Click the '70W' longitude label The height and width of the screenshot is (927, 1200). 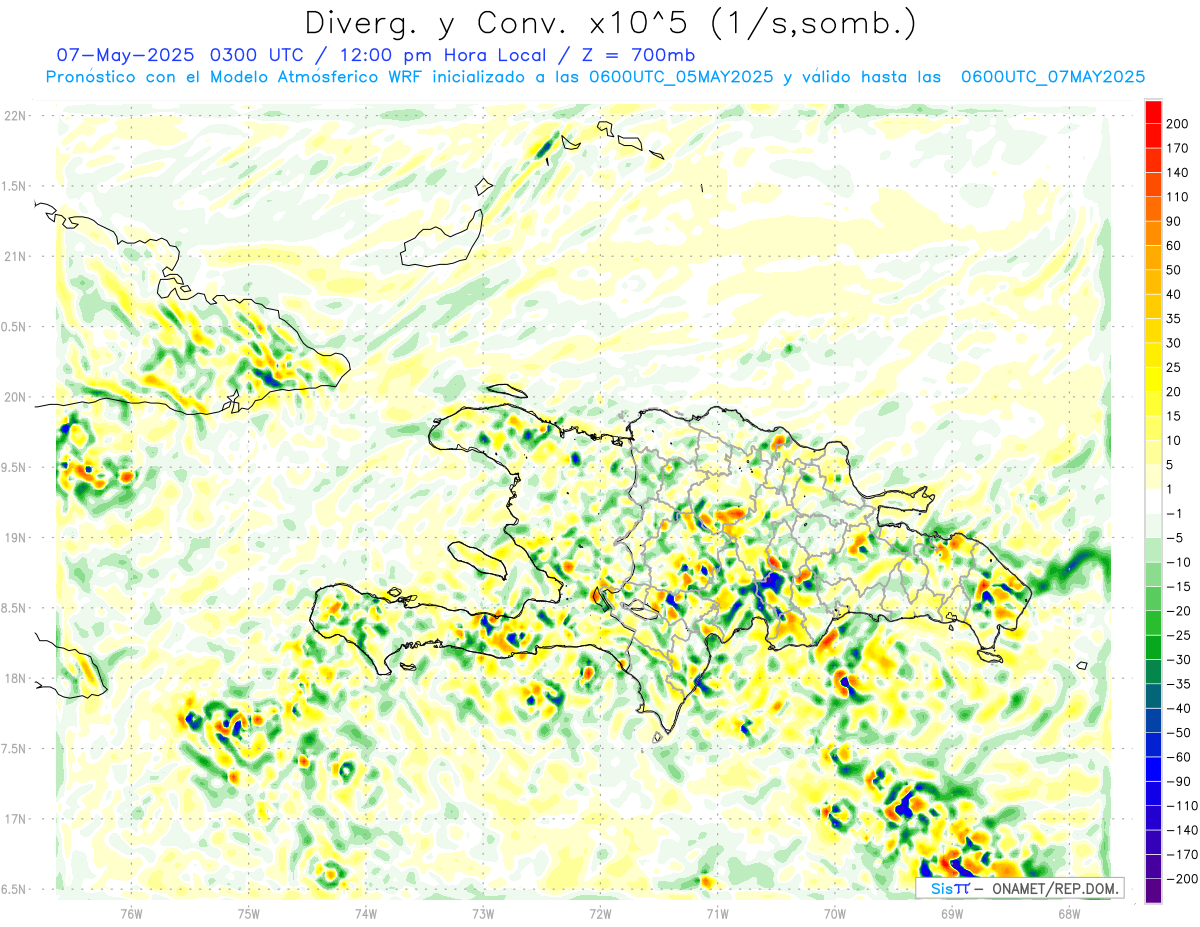click(835, 913)
